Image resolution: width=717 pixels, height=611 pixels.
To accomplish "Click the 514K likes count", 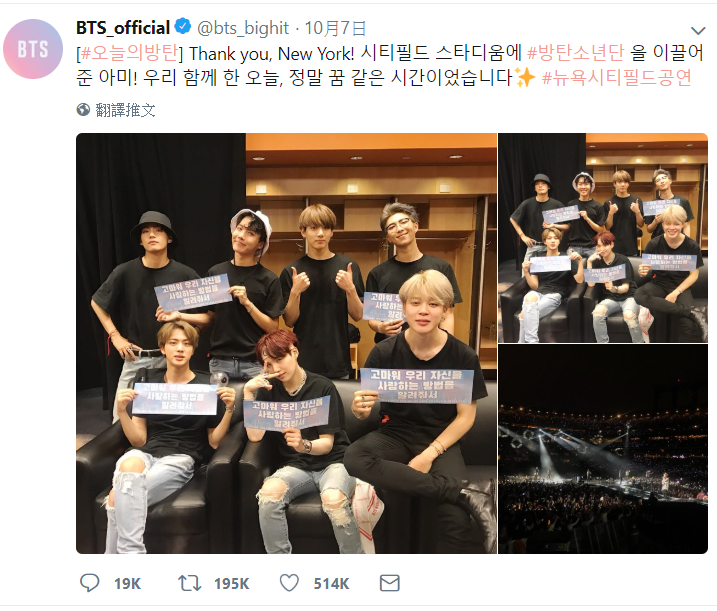I will (331, 584).
